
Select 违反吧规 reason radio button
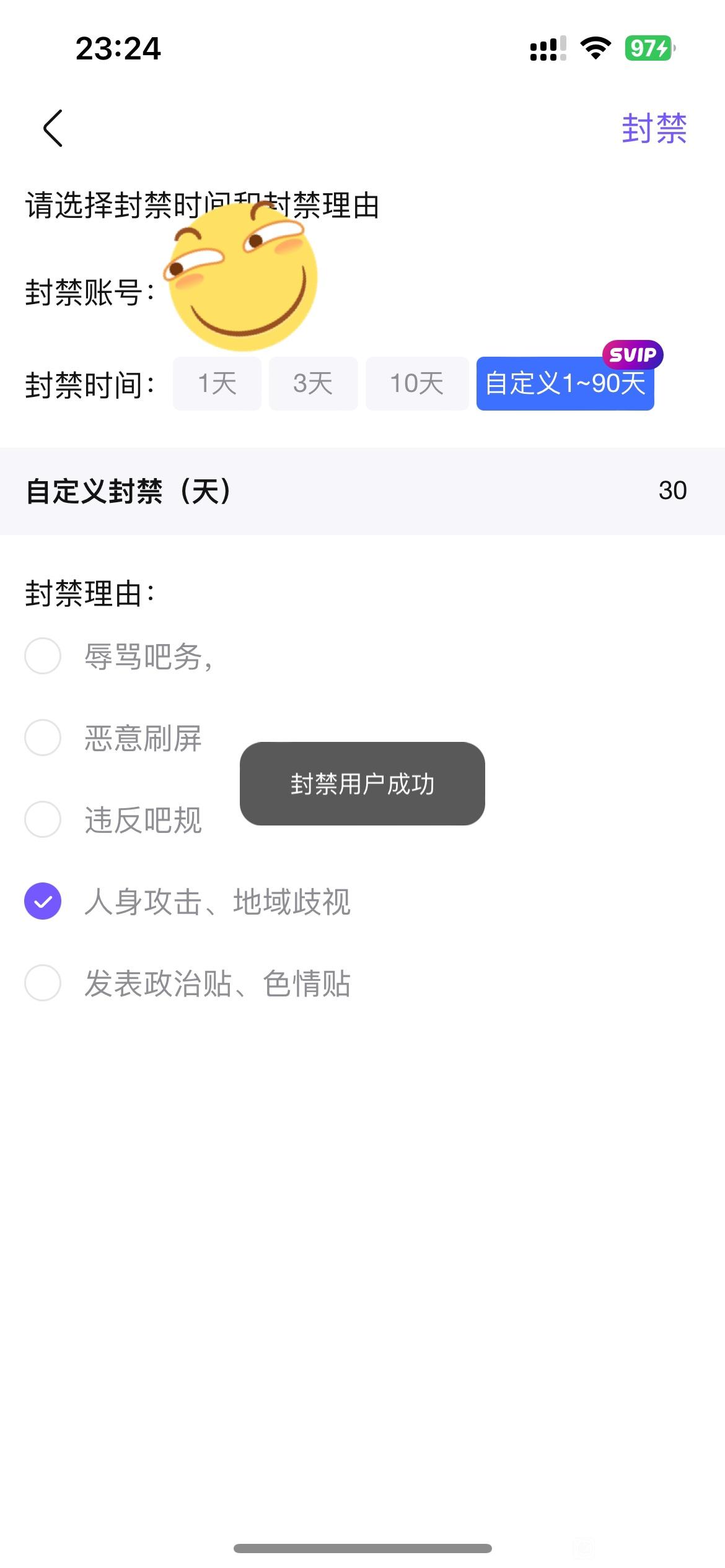click(43, 819)
